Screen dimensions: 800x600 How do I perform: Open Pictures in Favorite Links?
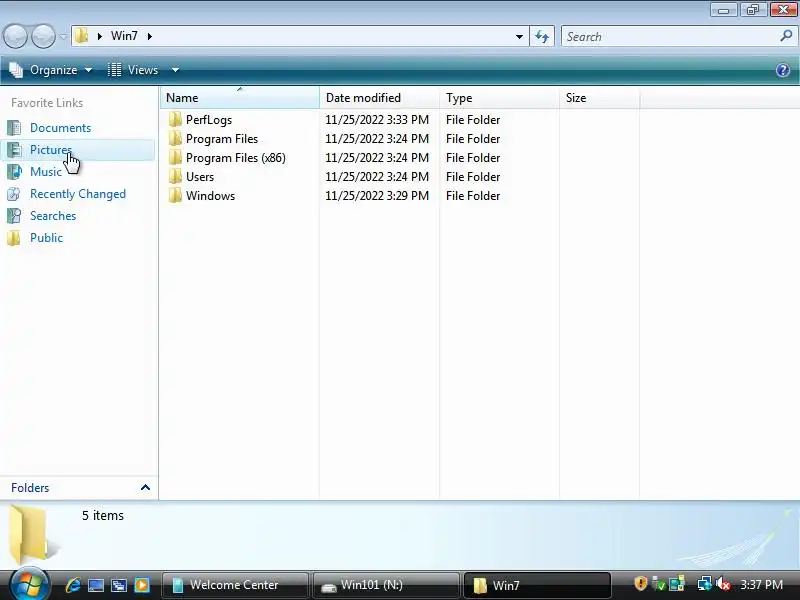[51, 150]
